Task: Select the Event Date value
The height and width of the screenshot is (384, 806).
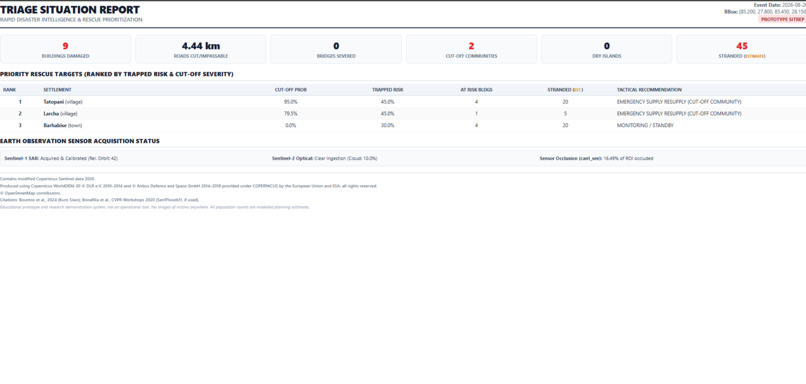Action: point(794,5)
